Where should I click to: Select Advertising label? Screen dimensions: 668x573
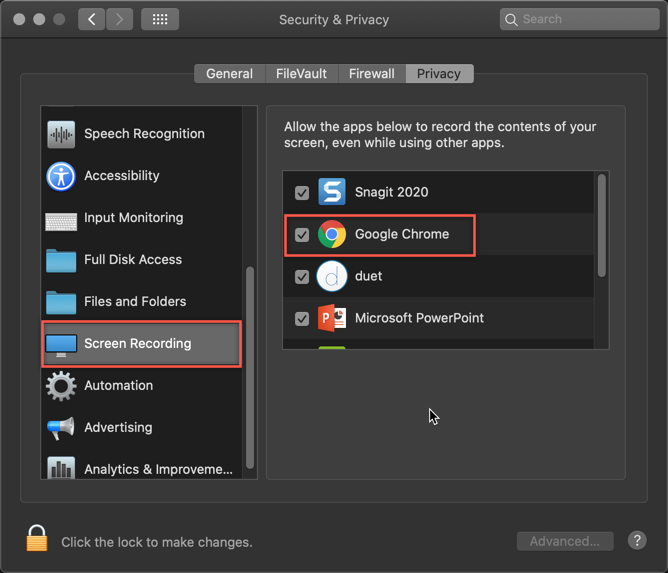click(x=118, y=427)
